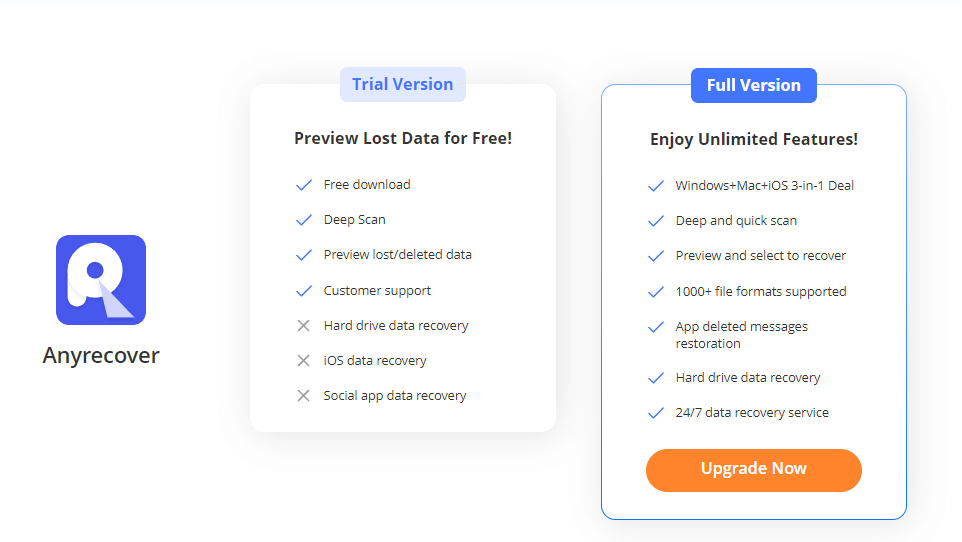Click the checkmark next to Customer support

(304, 290)
